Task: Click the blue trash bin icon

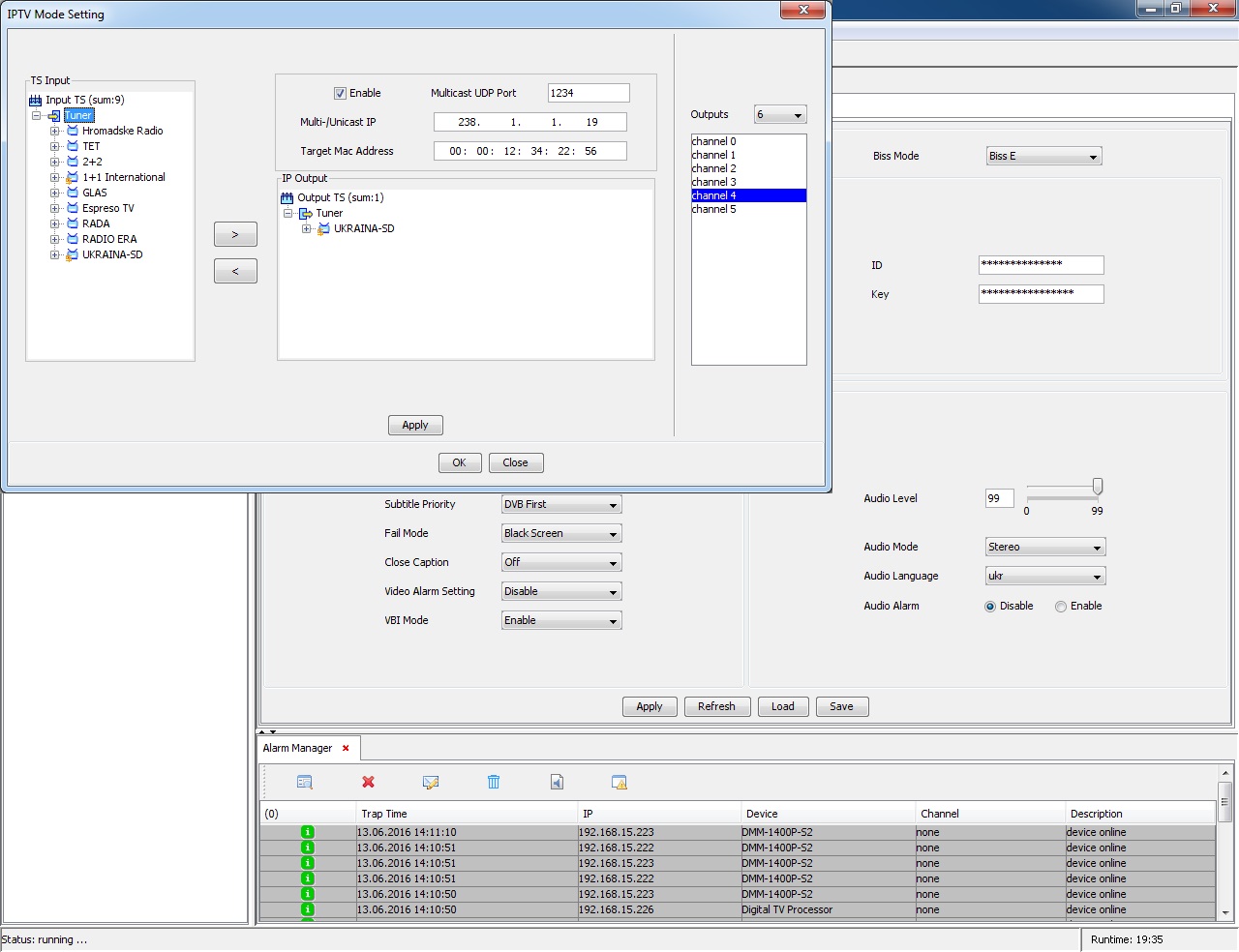Action: [494, 782]
